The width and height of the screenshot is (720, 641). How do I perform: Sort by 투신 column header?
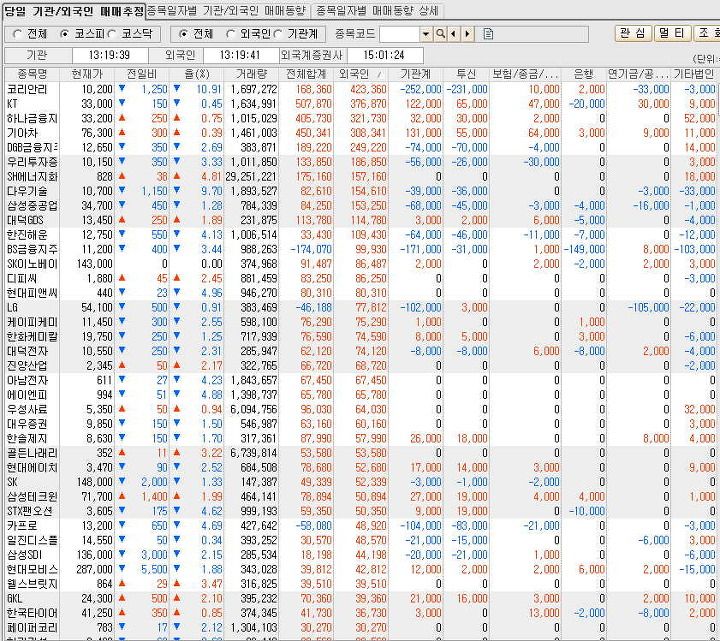466,74
